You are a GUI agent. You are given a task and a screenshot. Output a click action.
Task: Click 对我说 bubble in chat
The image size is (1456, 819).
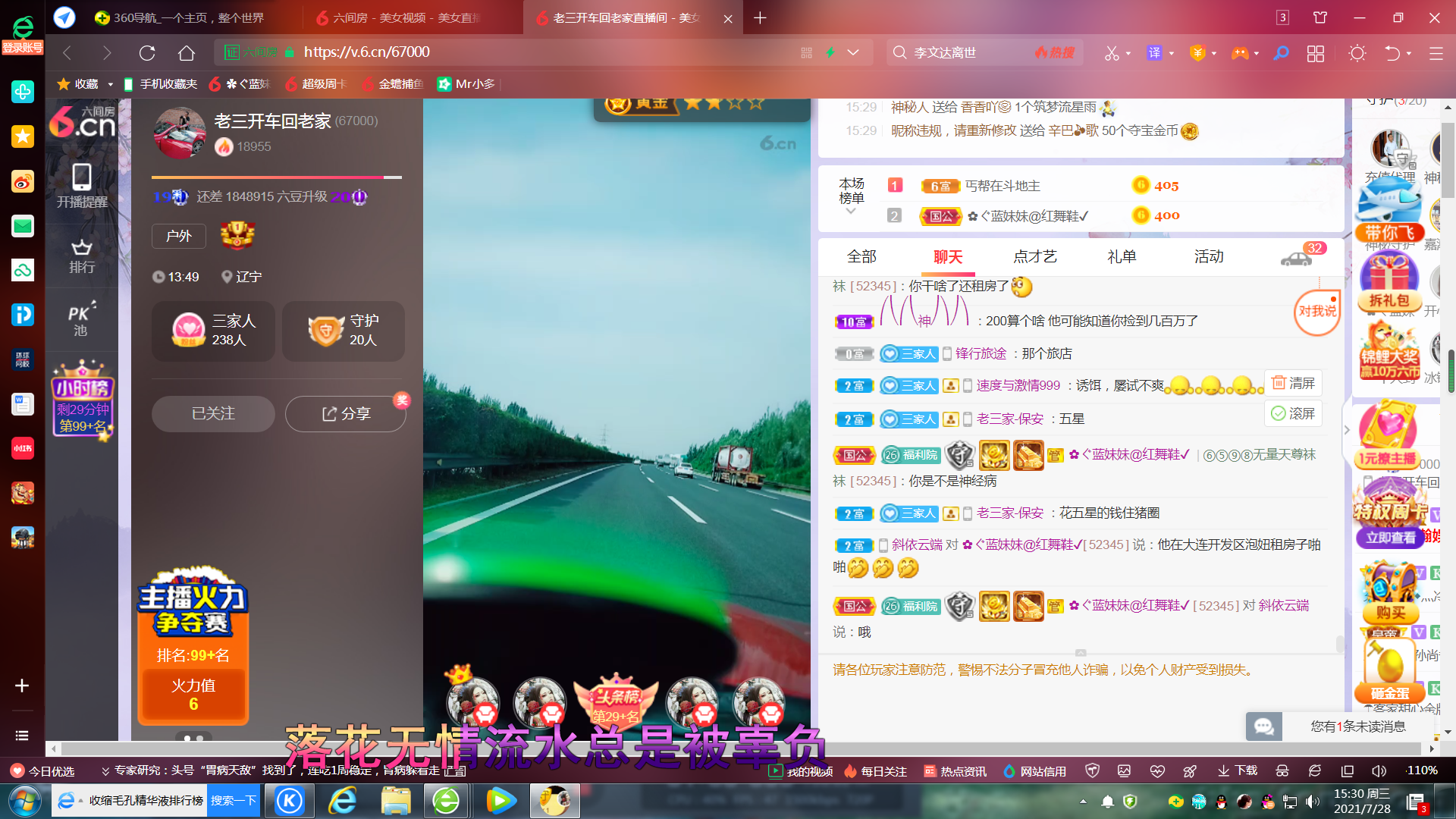click(1317, 312)
